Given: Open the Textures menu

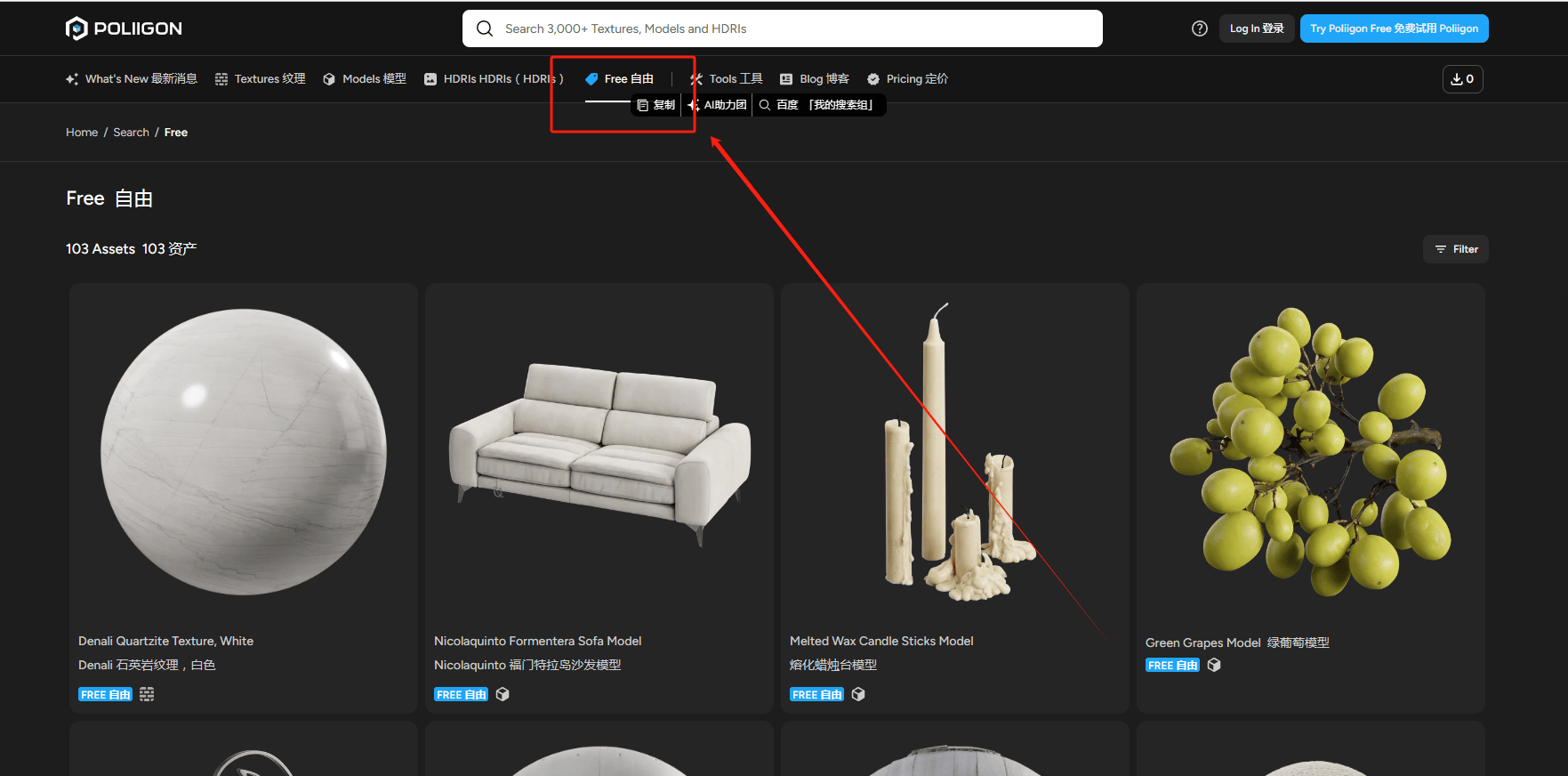Looking at the screenshot, I should [x=260, y=79].
